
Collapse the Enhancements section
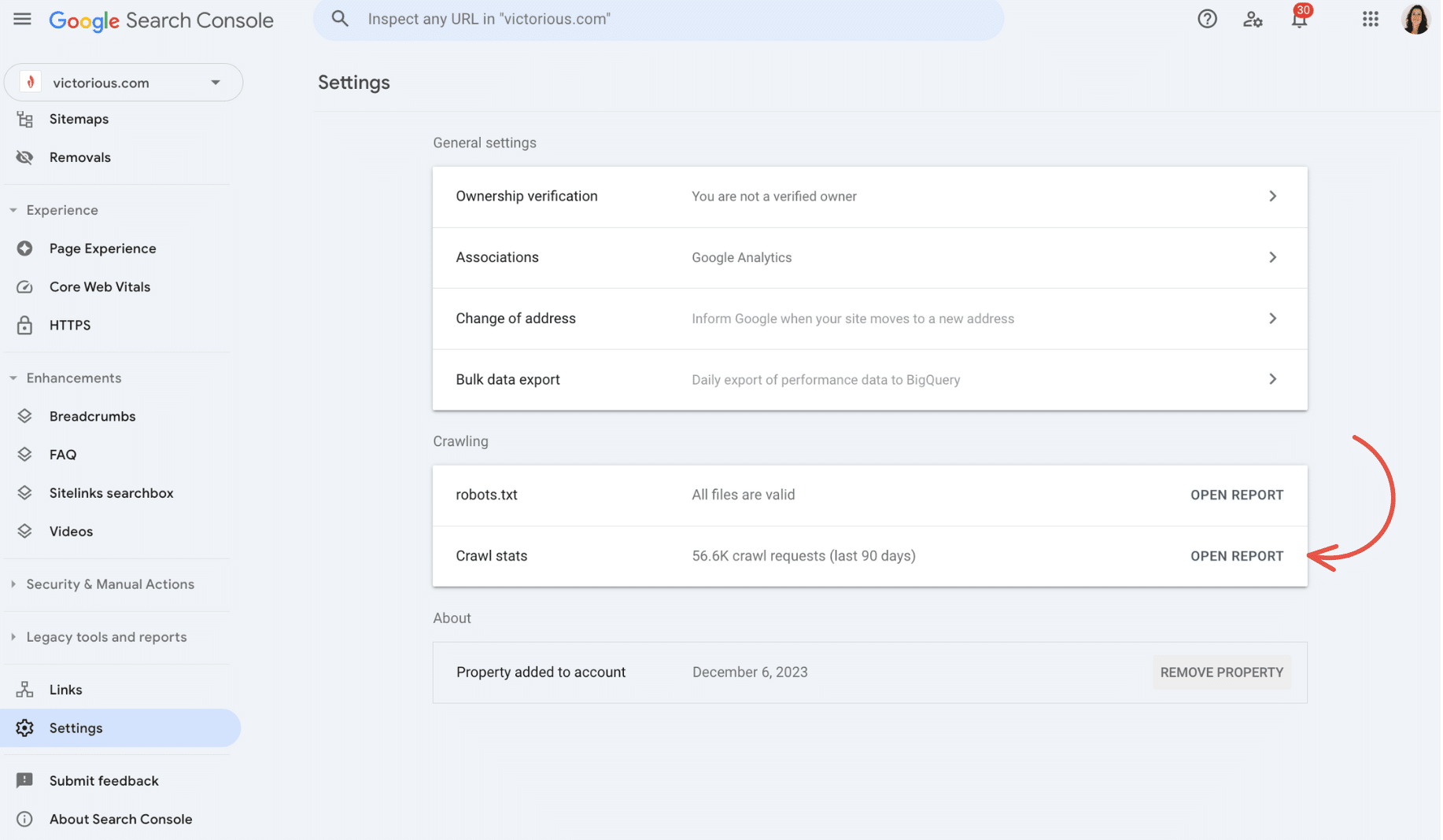[x=13, y=378]
